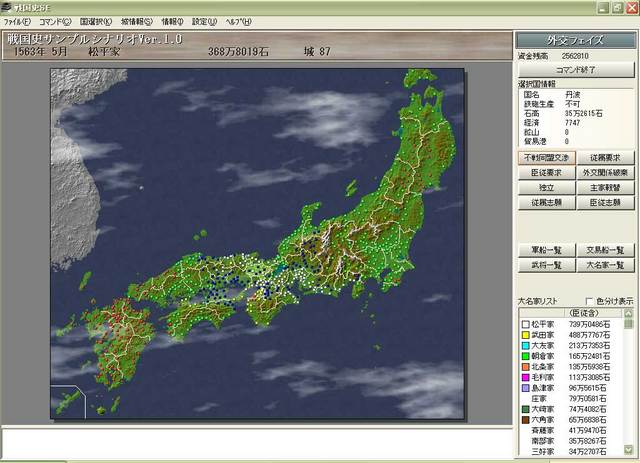Open the コマンド(C) menu
The height and width of the screenshot is (463, 640).
[x=55, y=22]
